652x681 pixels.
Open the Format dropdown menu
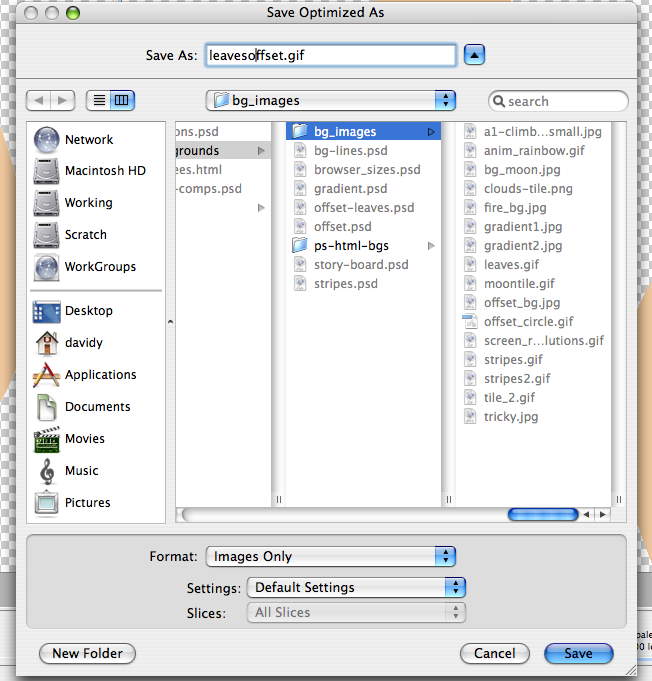330,557
